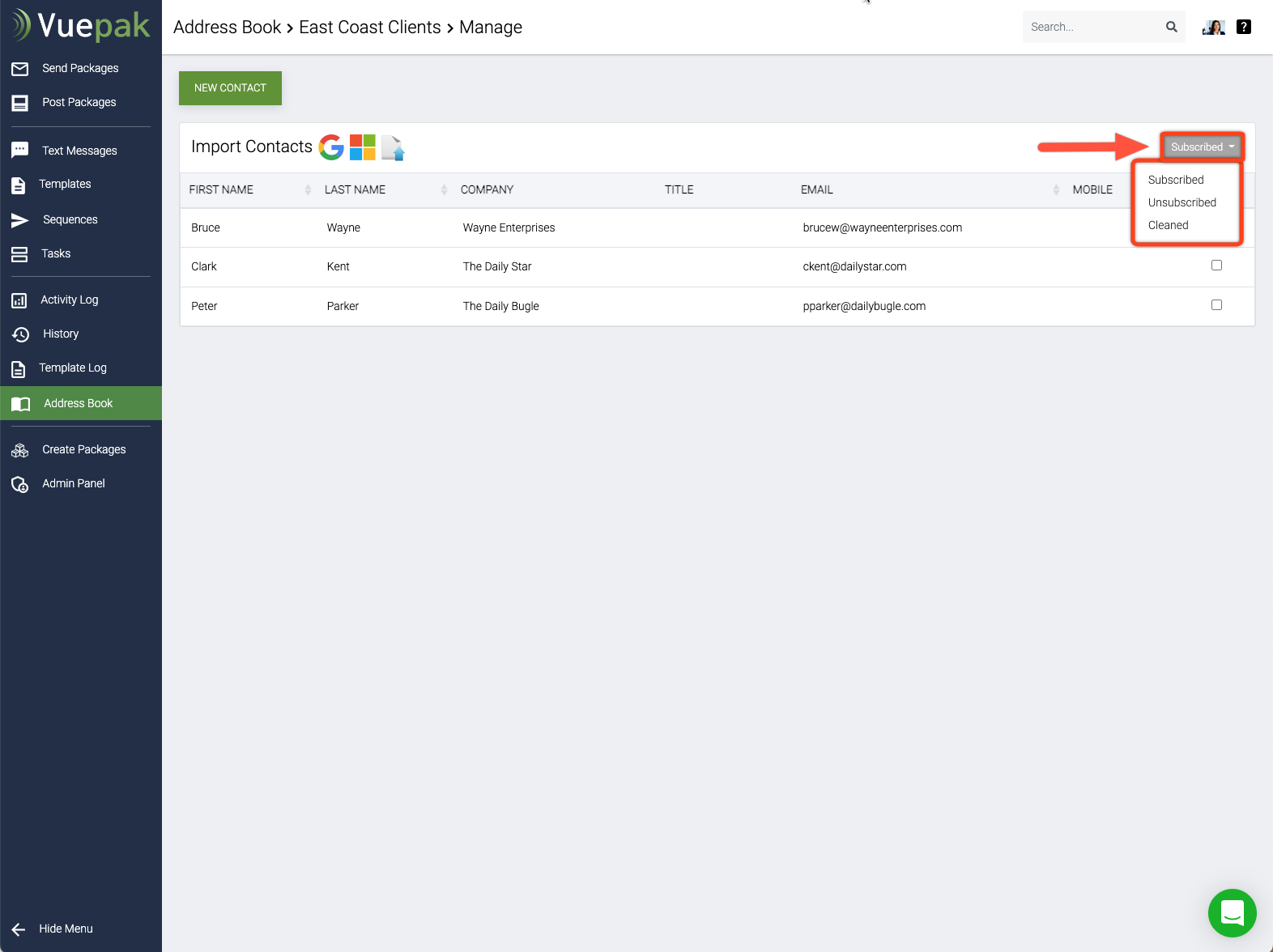Open the green chat widget
The image size is (1273, 952).
point(1232,912)
